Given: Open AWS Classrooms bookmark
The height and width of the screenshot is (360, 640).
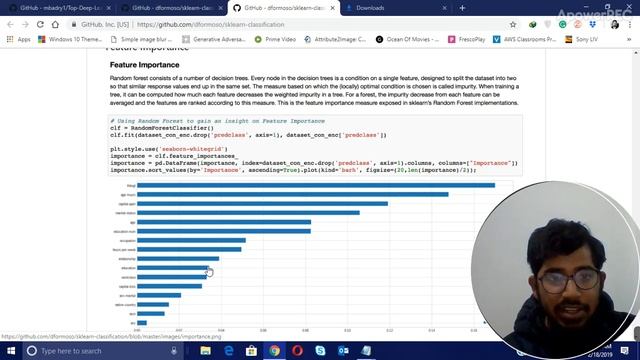Looking at the screenshot, I should (524, 39).
